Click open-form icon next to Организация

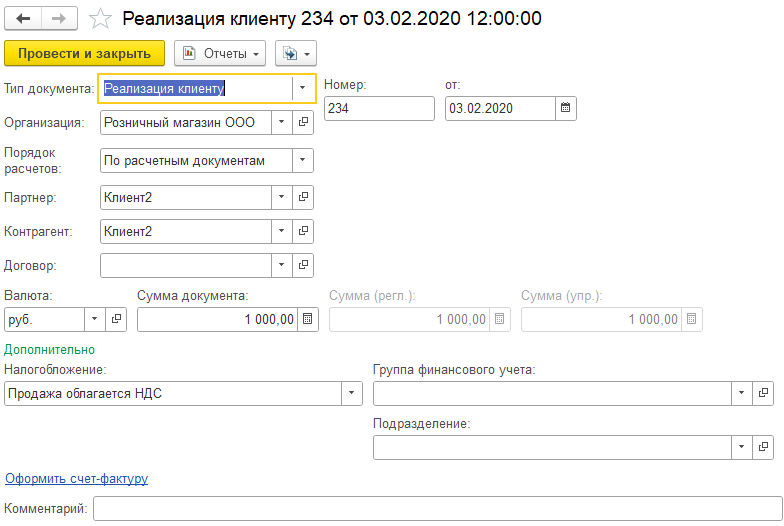(305, 122)
